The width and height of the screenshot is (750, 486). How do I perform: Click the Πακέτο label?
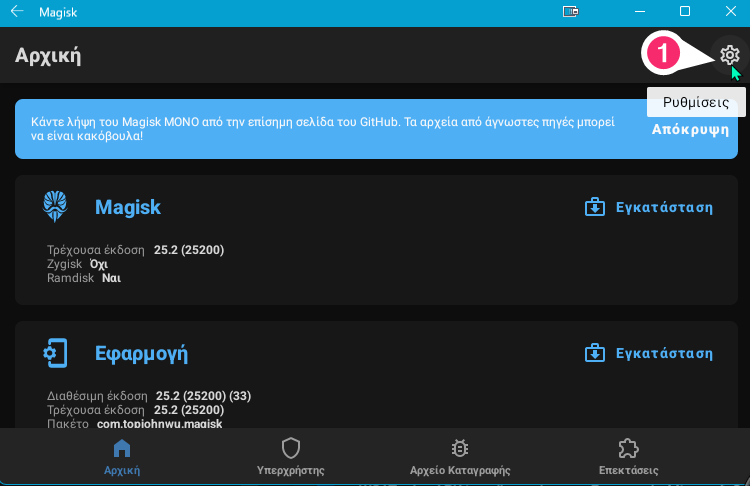coord(67,423)
